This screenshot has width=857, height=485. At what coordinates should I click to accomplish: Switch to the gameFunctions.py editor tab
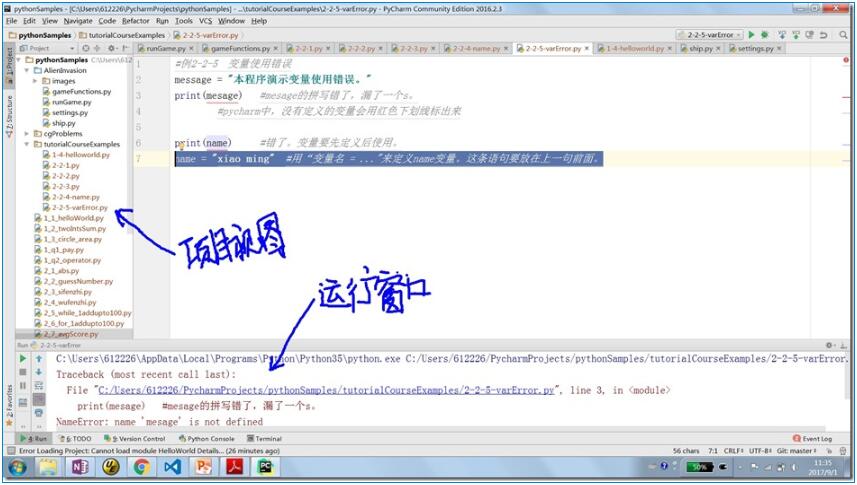(x=240, y=48)
